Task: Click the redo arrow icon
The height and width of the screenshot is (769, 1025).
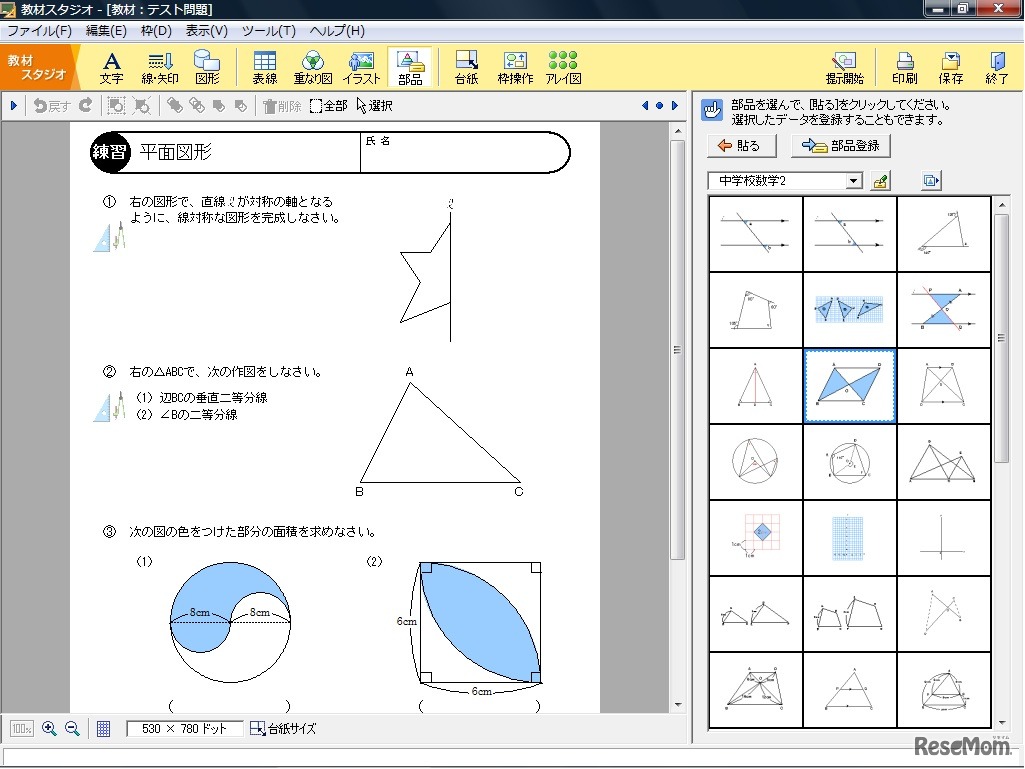Action: click(x=86, y=105)
